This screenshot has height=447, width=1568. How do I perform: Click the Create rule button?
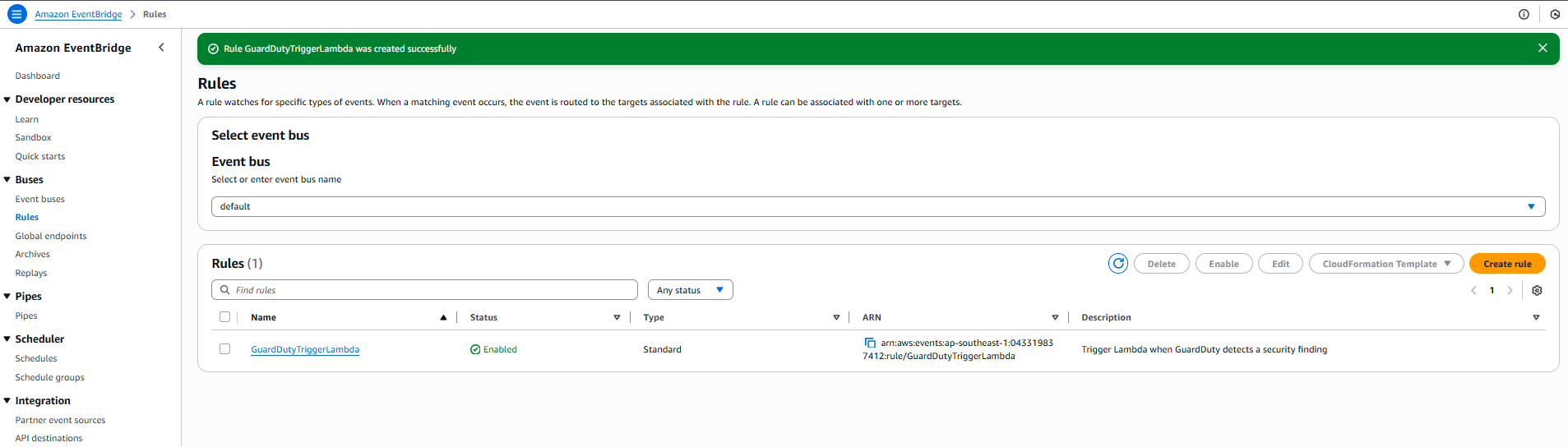(x=1507, y=264)
